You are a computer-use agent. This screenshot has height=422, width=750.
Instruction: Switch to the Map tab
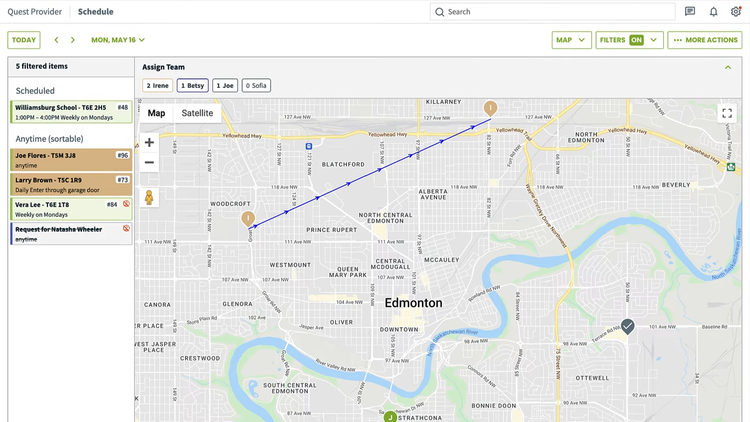pyautogui.click(x=156, y=113)
